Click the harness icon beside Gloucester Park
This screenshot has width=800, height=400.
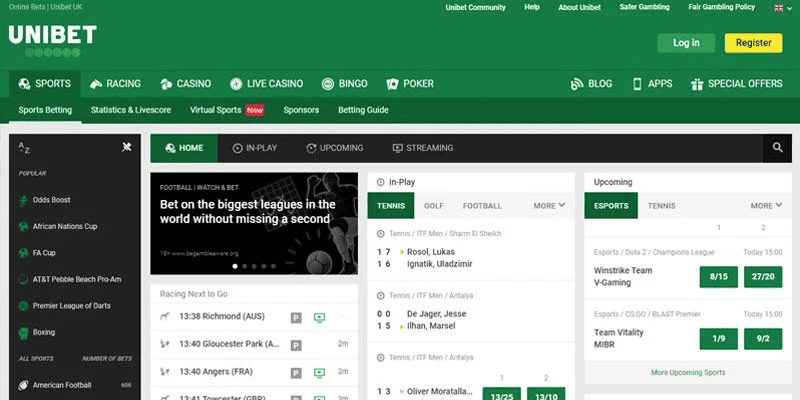[x=165, y=344]
